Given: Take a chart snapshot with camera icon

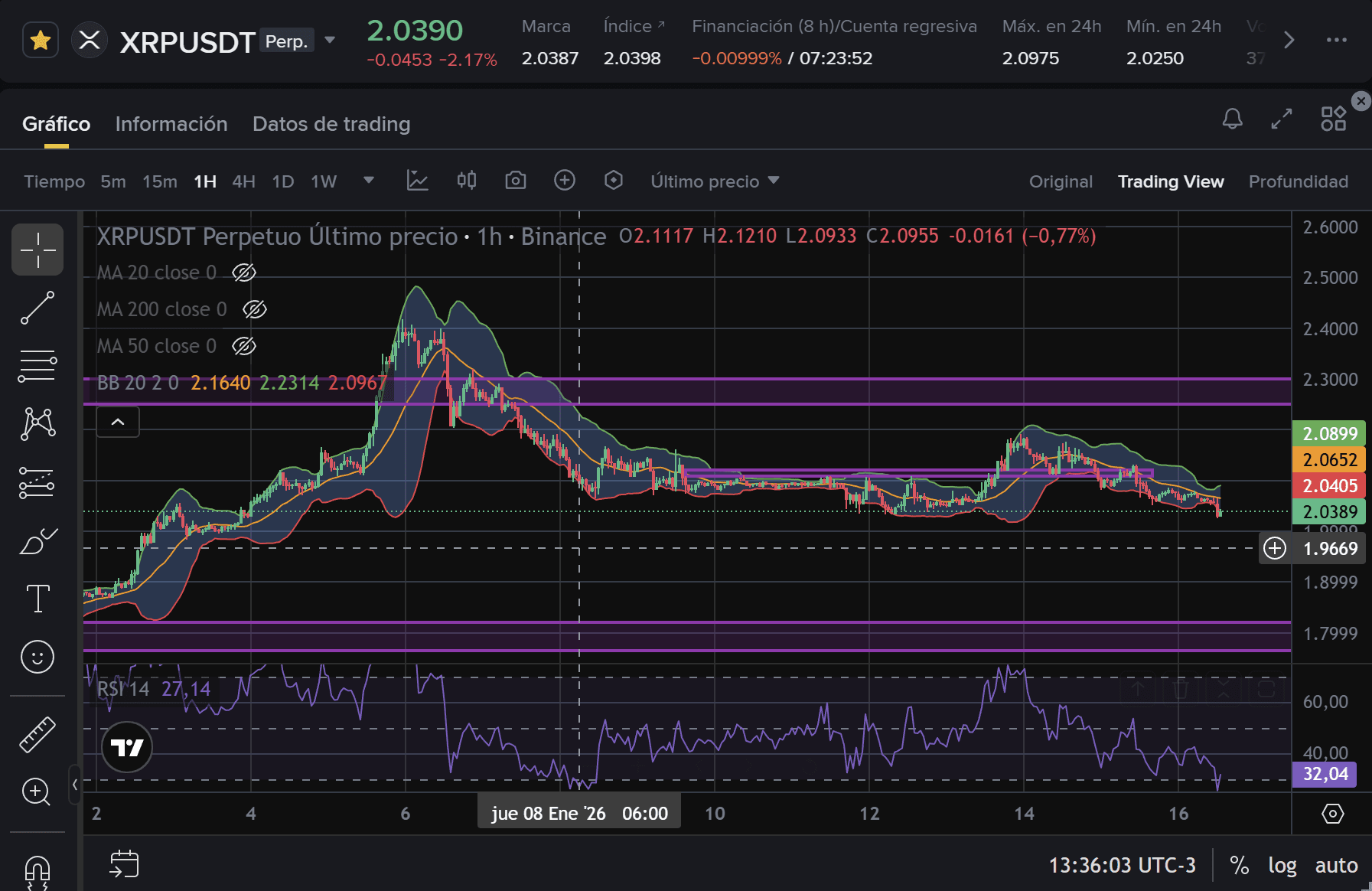Looking at the screenshot, I should coord(515,181).
